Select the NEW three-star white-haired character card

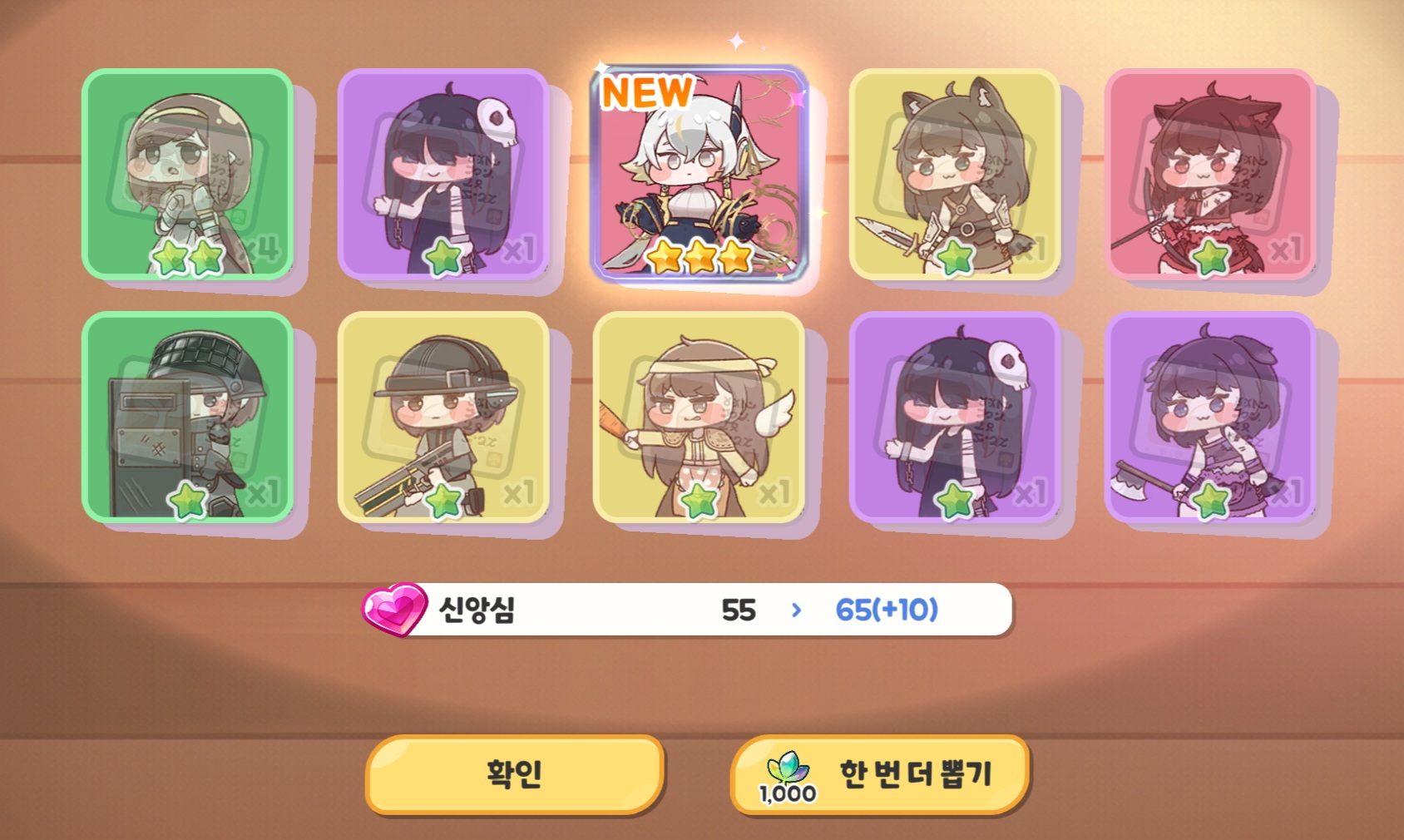699,173
